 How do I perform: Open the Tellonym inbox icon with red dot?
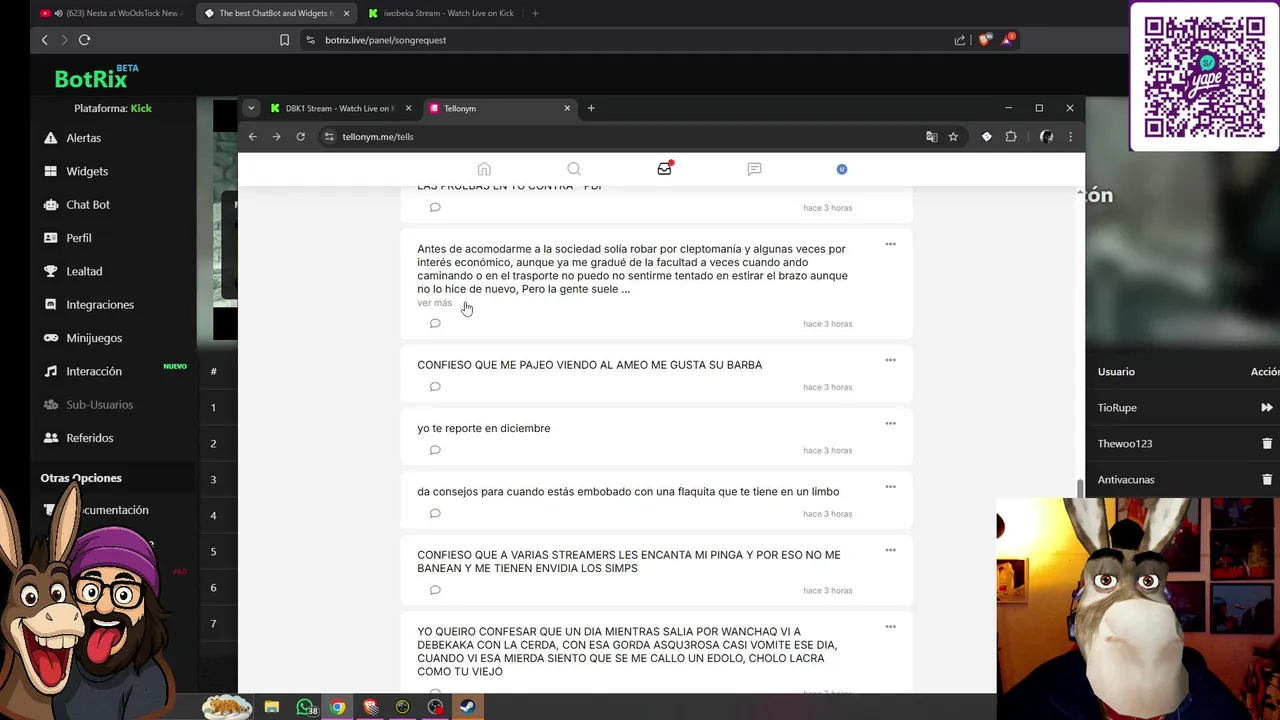point(664,168)
